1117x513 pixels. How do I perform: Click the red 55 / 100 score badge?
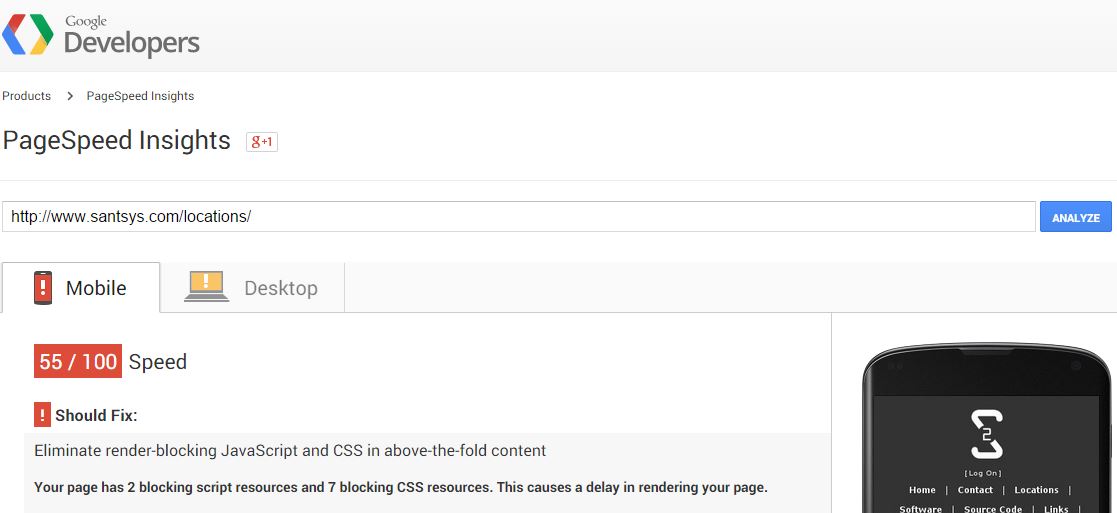(78, 361)
